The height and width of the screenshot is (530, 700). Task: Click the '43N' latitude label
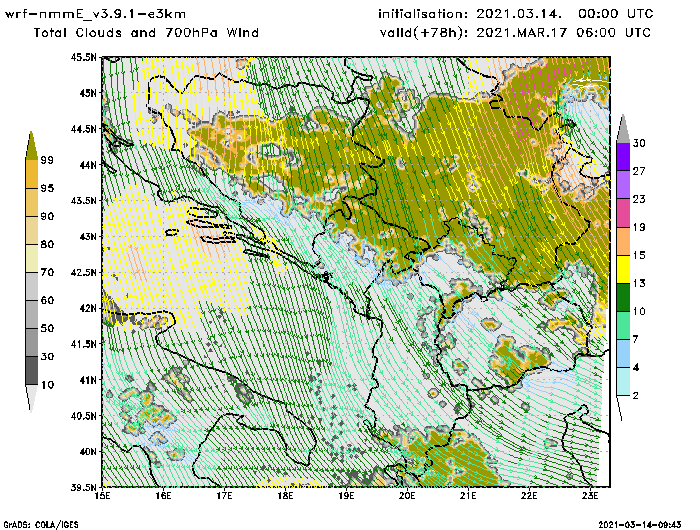(88, 236)
